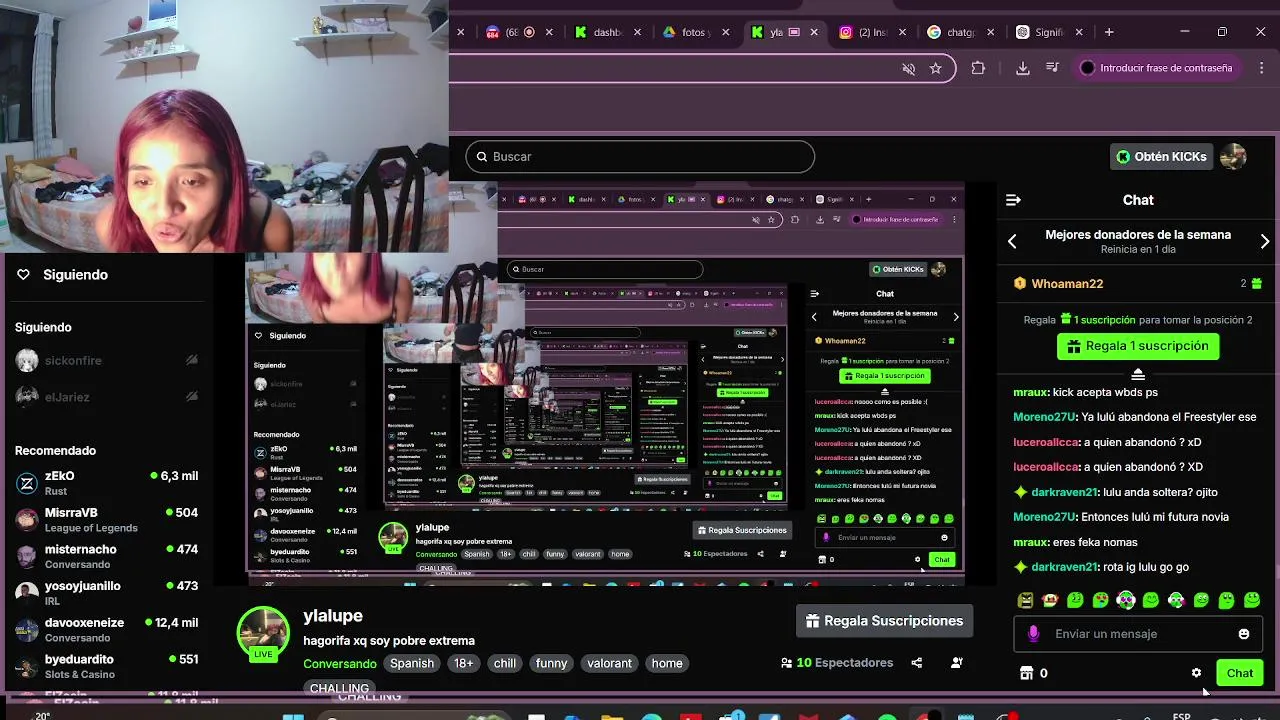The width and height of the screenshot is (1280, 720).
Task: Focus the Buscar search field
Action: [x=640, y=156]
